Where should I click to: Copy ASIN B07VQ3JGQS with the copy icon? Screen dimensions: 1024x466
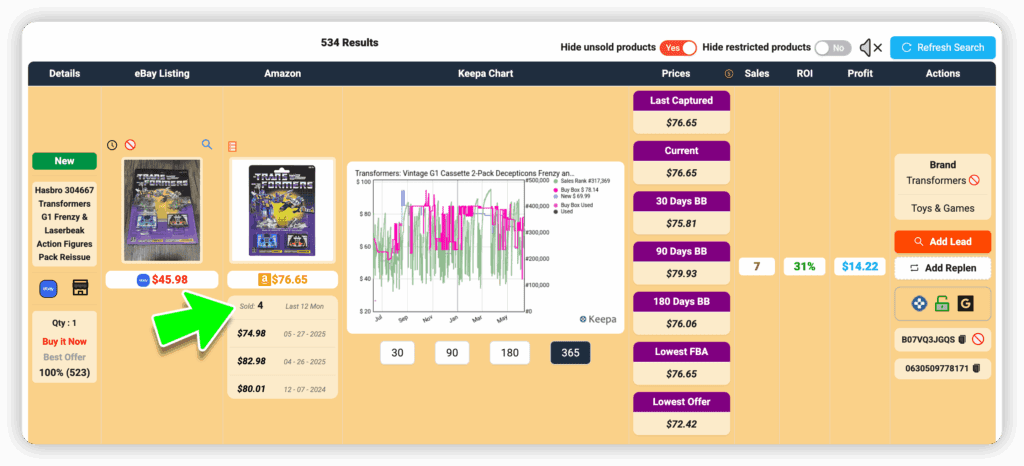tap(962, 339)
